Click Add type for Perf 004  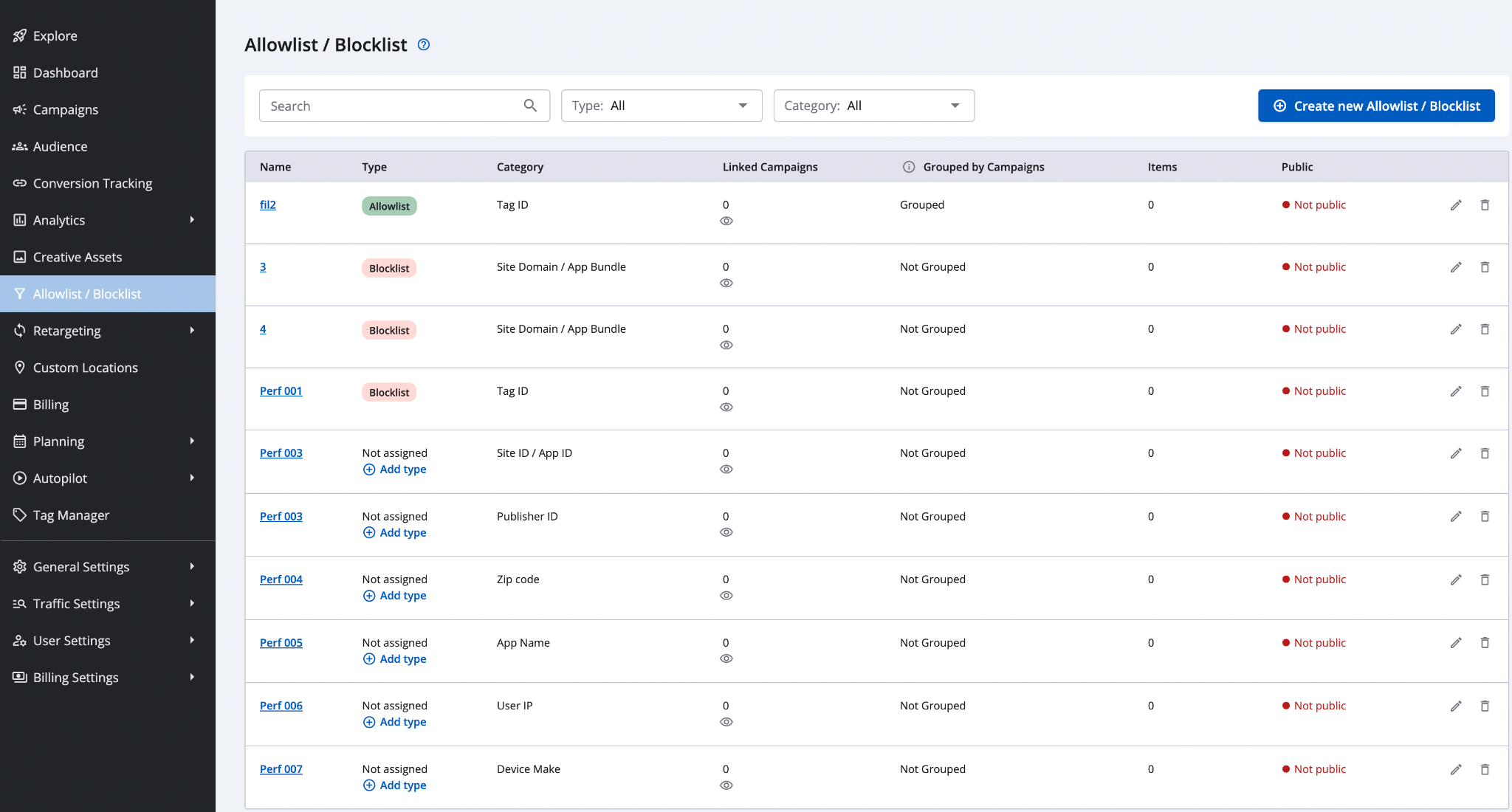[x=395, y=596]
